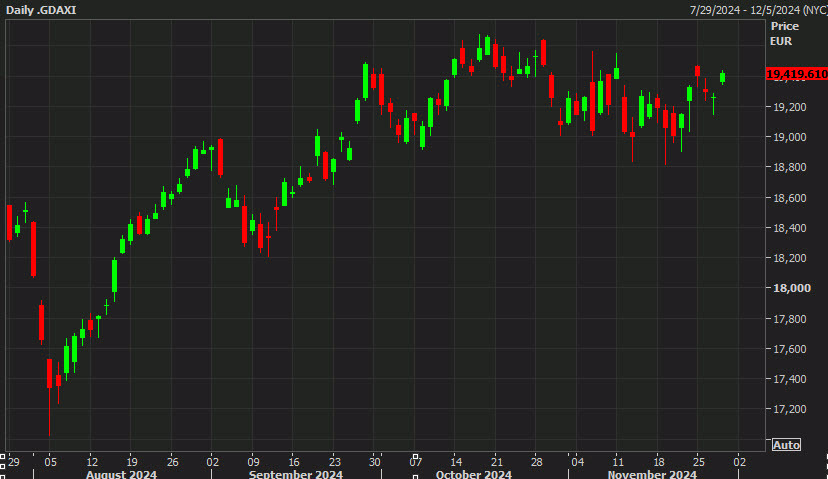Click the Auto scale button
828x479 pixels.
pyautogui.click(x=786, y=445)
